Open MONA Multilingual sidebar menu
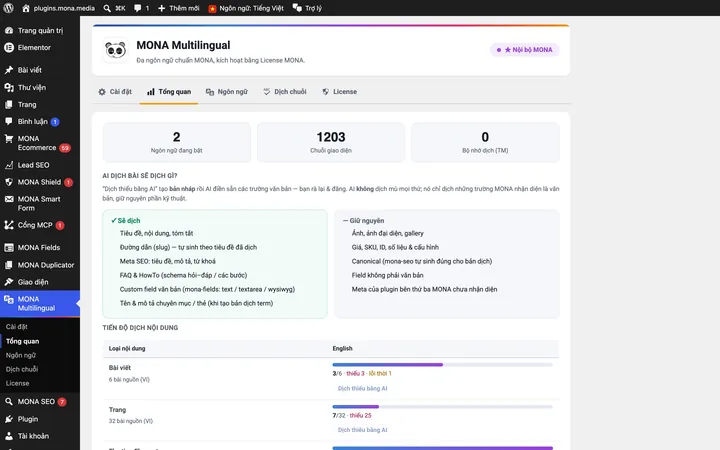 [x=40, y=304]
